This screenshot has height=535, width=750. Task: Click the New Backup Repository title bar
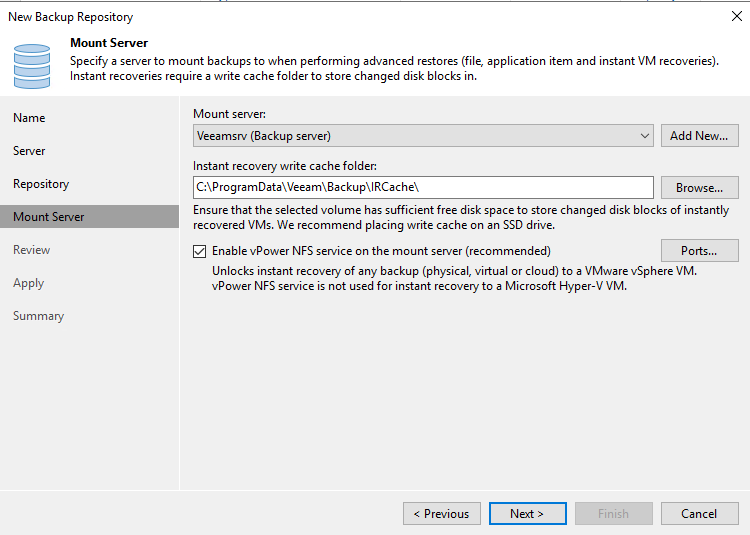(300, 16)
